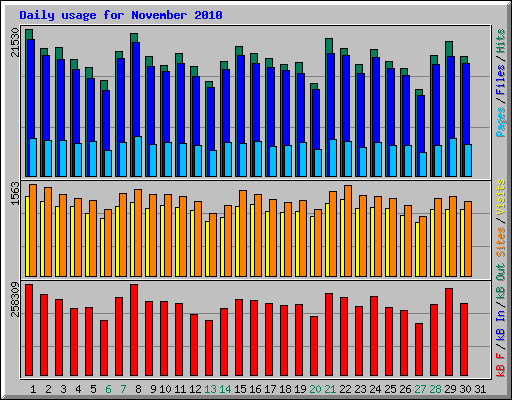Screen dimensions: 512x400
Task: Click day label 29 on x-axis
Action: pyautogui.click(x=450, y=389)
